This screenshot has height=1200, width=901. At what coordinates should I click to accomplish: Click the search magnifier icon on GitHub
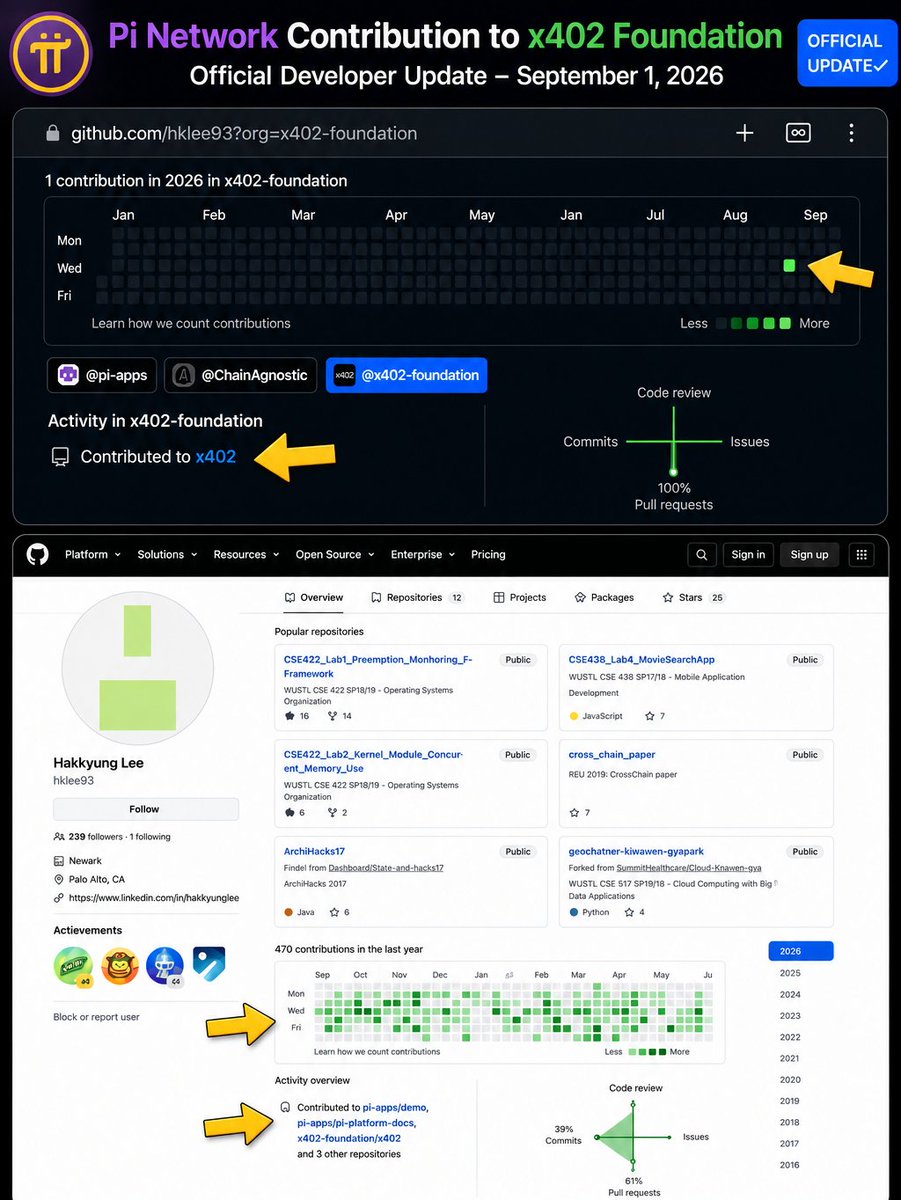pyautogui.click(x=703, y=555)
